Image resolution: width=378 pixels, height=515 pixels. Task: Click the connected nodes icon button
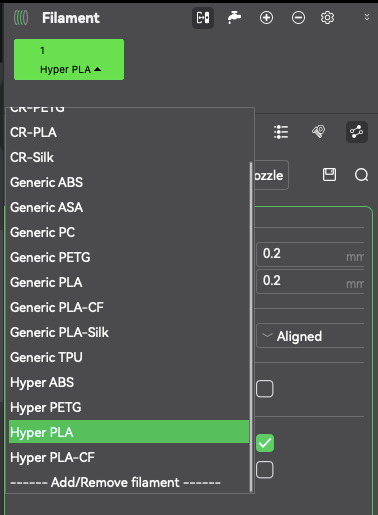(x=357, y=132)
